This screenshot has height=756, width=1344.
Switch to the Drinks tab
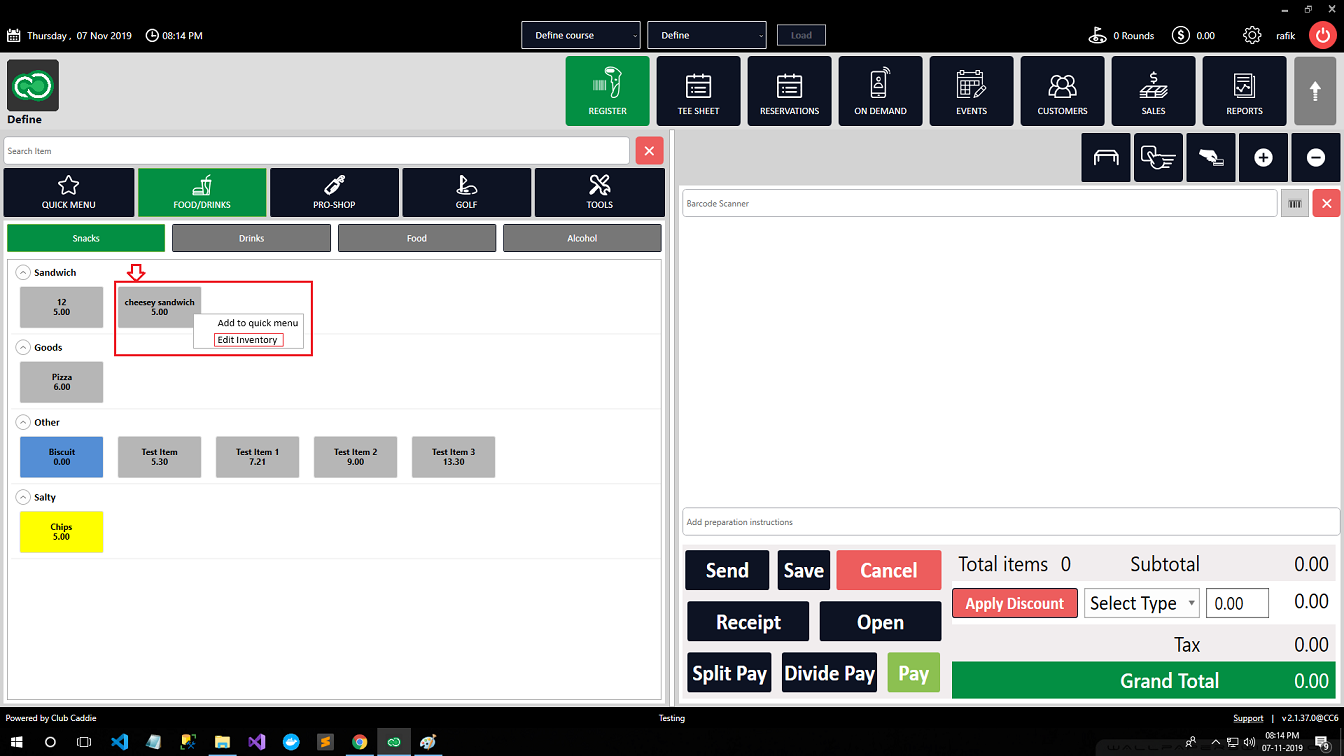(x=251, y=238)
